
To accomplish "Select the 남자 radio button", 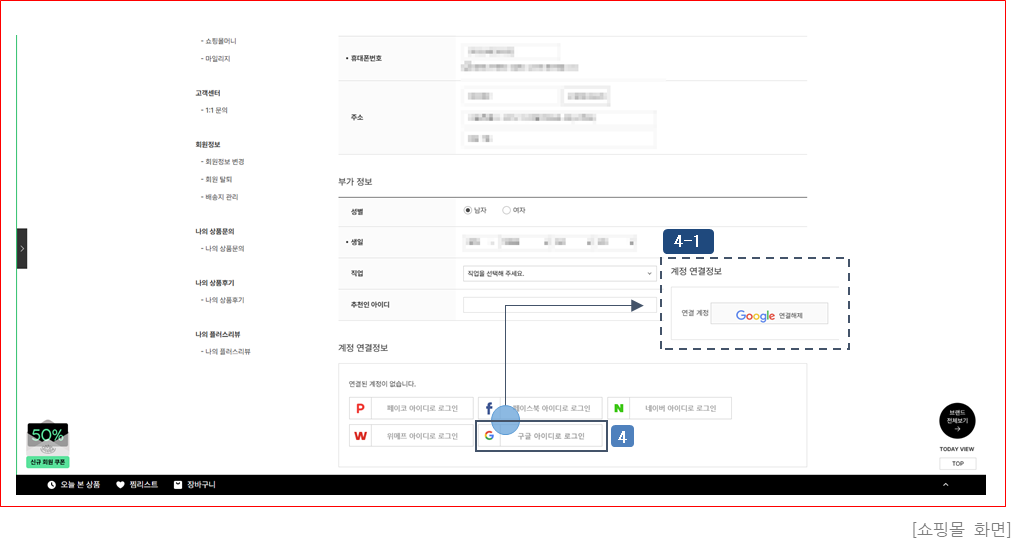I will coord(468,210).
